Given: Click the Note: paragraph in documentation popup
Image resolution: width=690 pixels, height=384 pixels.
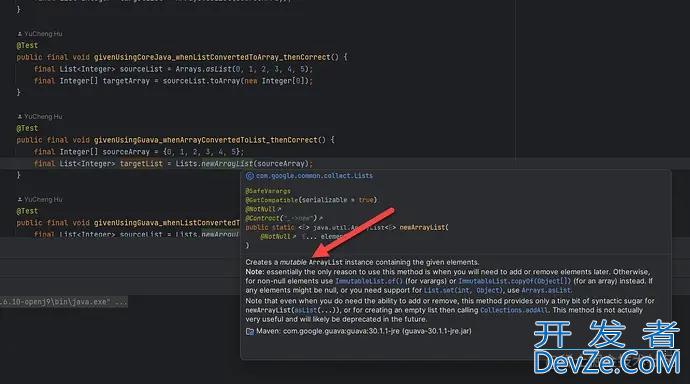Looking at the screenshot, I should (x=449, y=281).
